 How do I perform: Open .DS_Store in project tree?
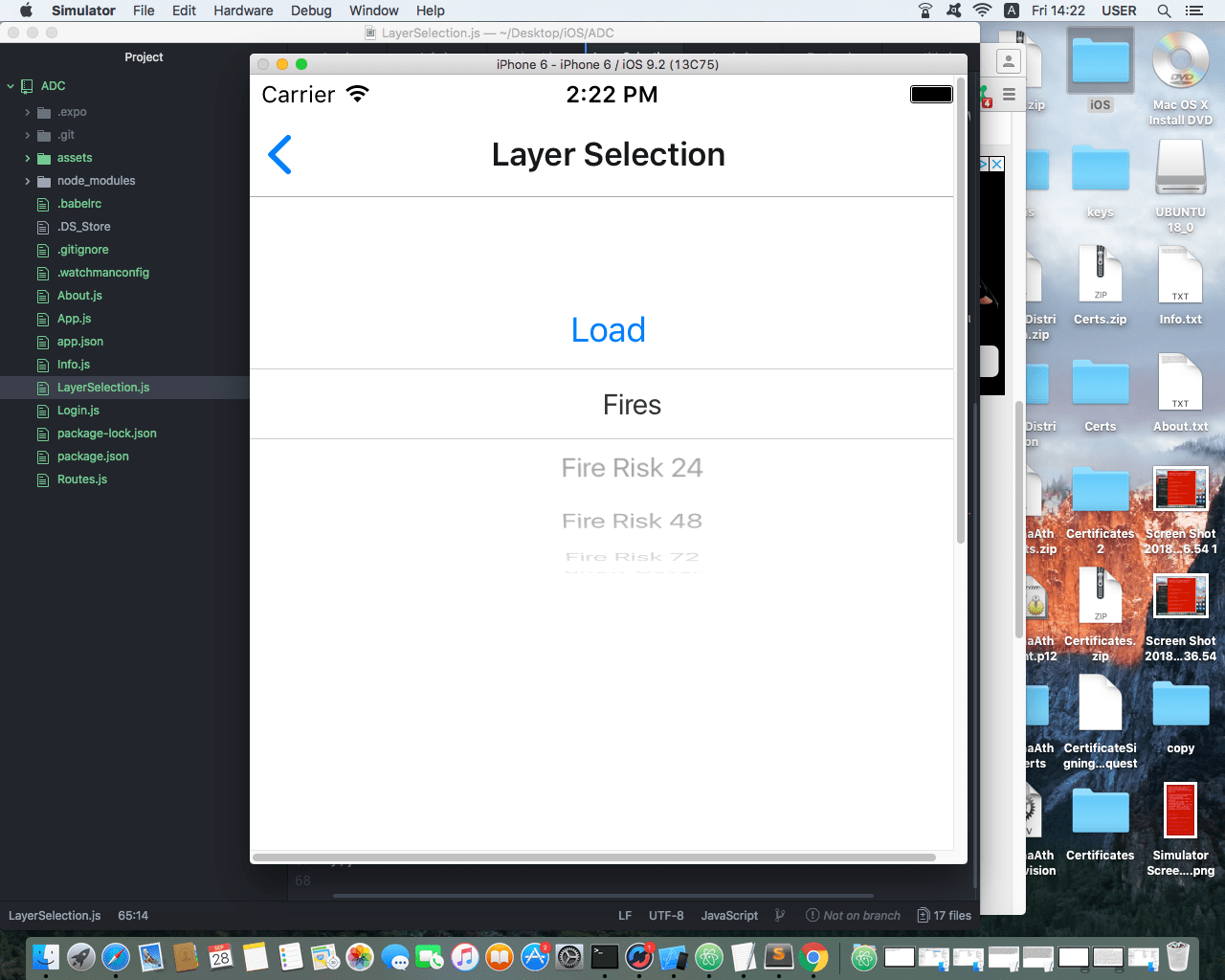[83, 227]
